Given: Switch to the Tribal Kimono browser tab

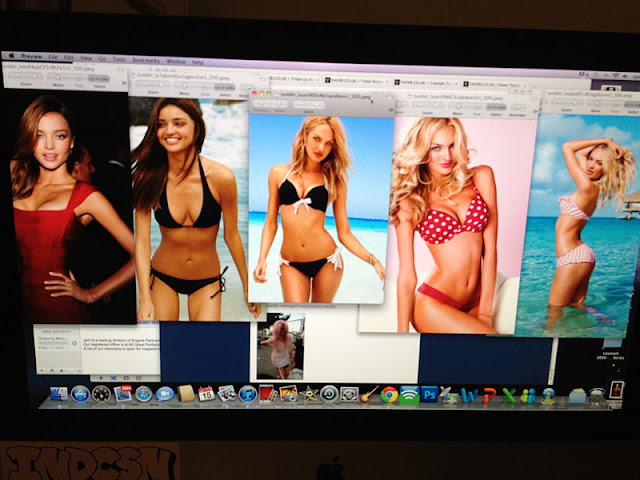Looking at the screenshot, I should click(357, 81).
